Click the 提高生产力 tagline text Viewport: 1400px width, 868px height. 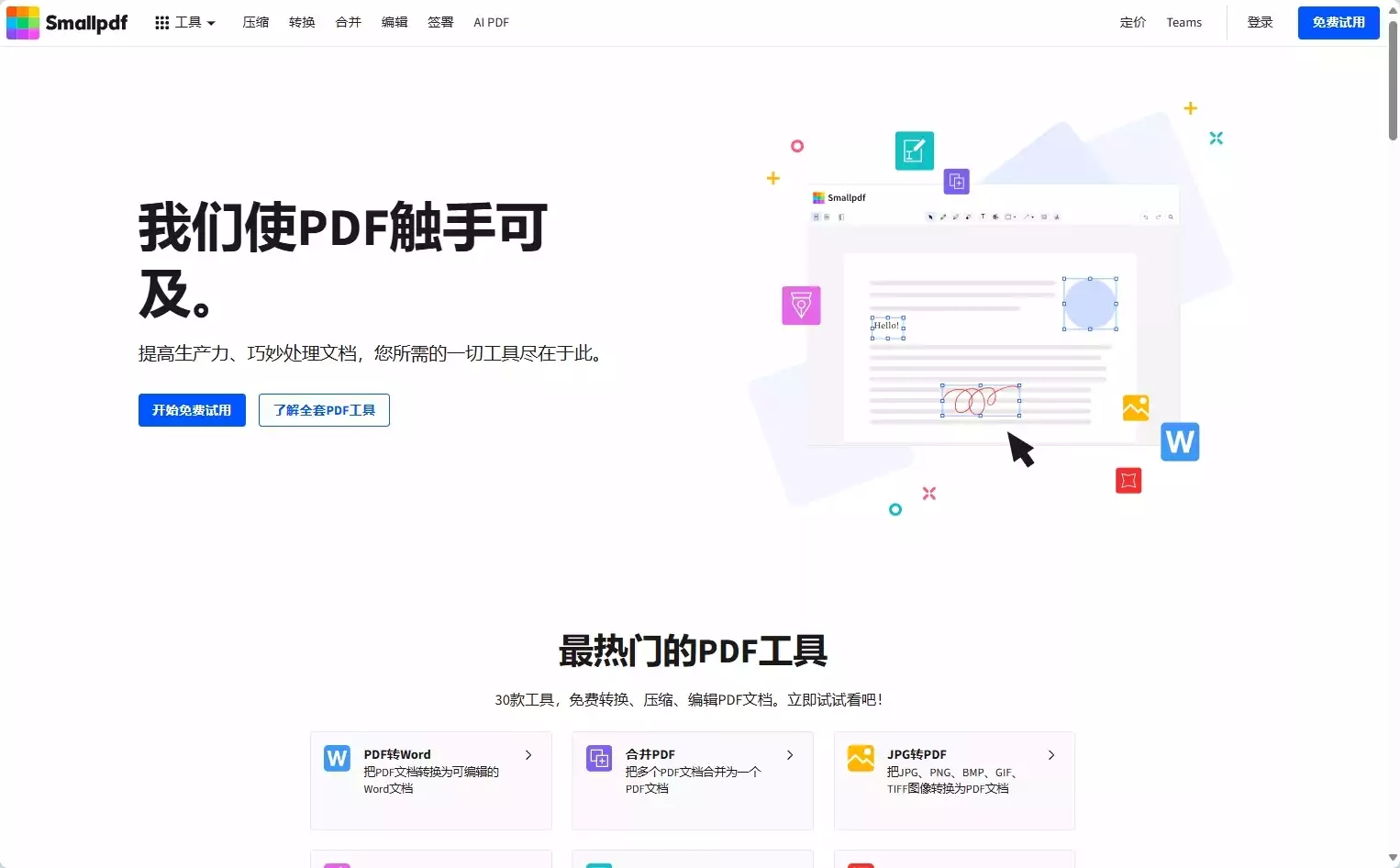pyautogui.click(x=372, y=353)
